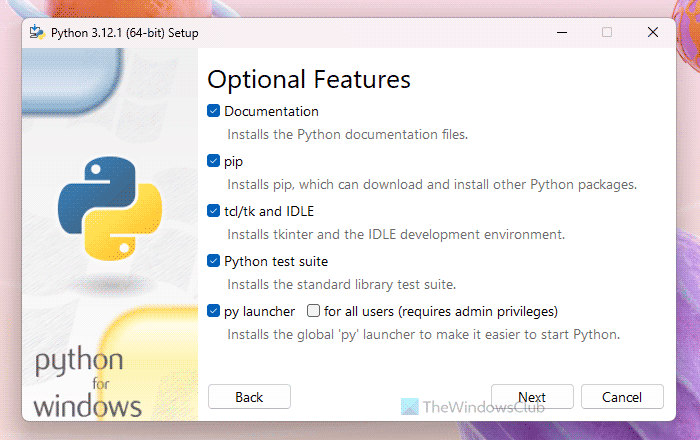Click the pip description text line
Viewport: 700px width, 440px height.
431,185
